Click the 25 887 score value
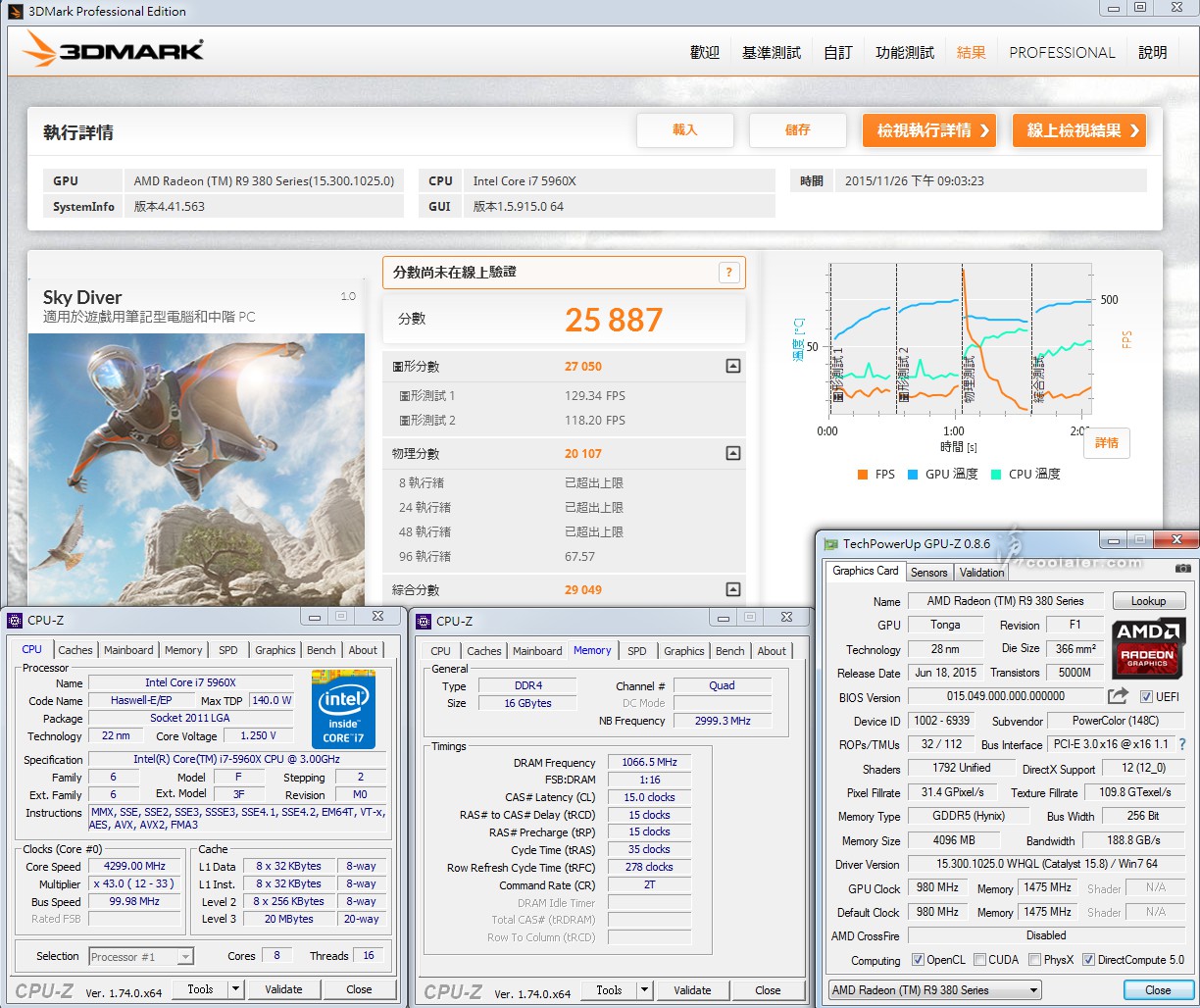This screenshot has height=1008, width=1200. (x=614, y=320)
